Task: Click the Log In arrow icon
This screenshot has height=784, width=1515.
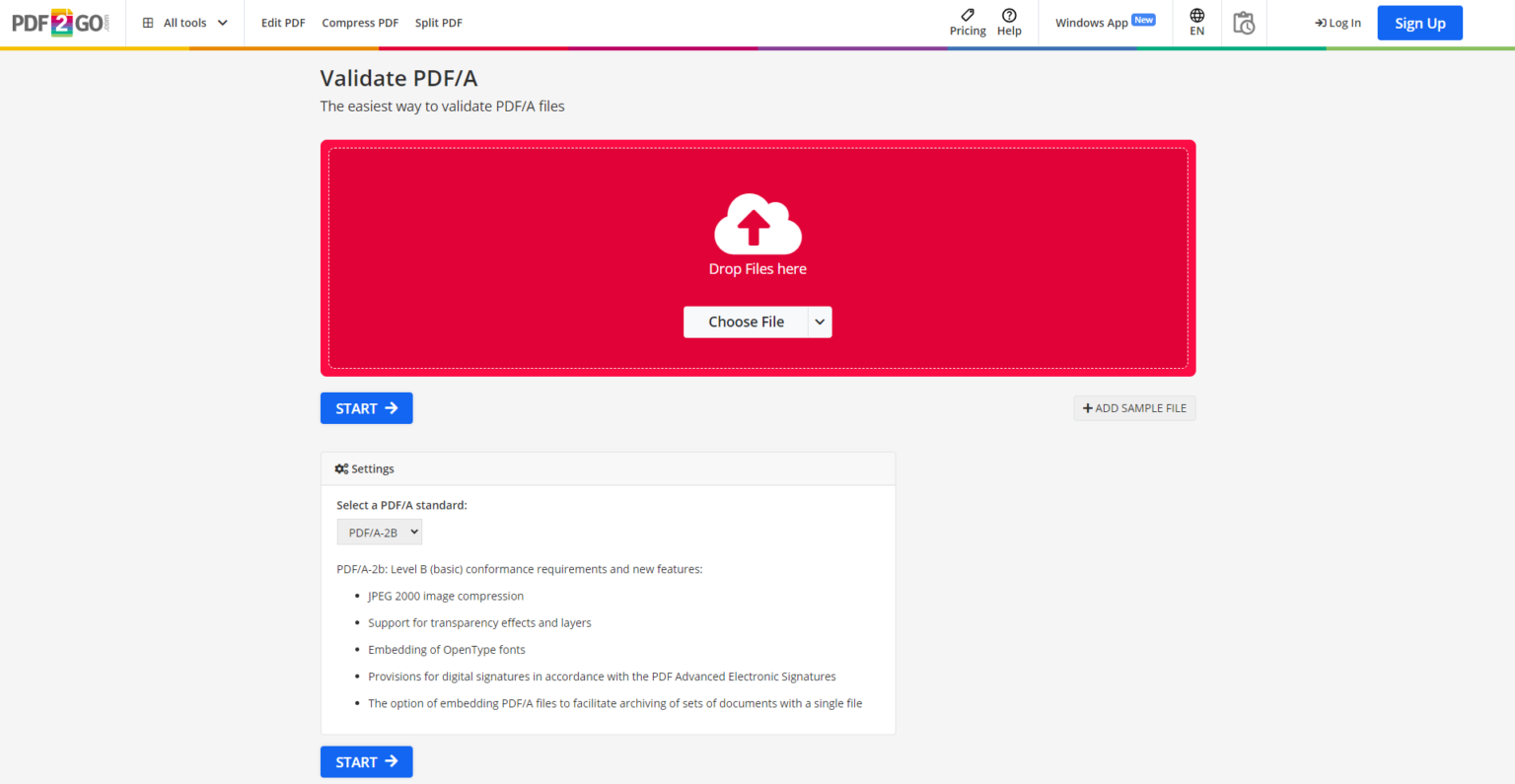Action: 1322,23
